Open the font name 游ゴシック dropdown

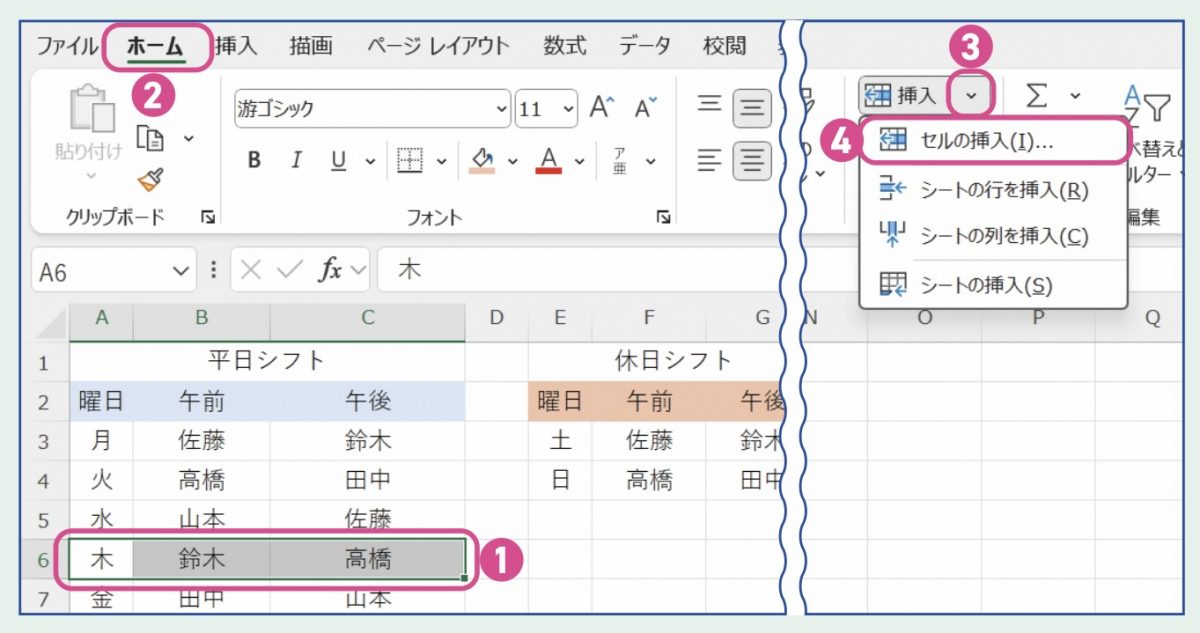(x=501, y=109)
